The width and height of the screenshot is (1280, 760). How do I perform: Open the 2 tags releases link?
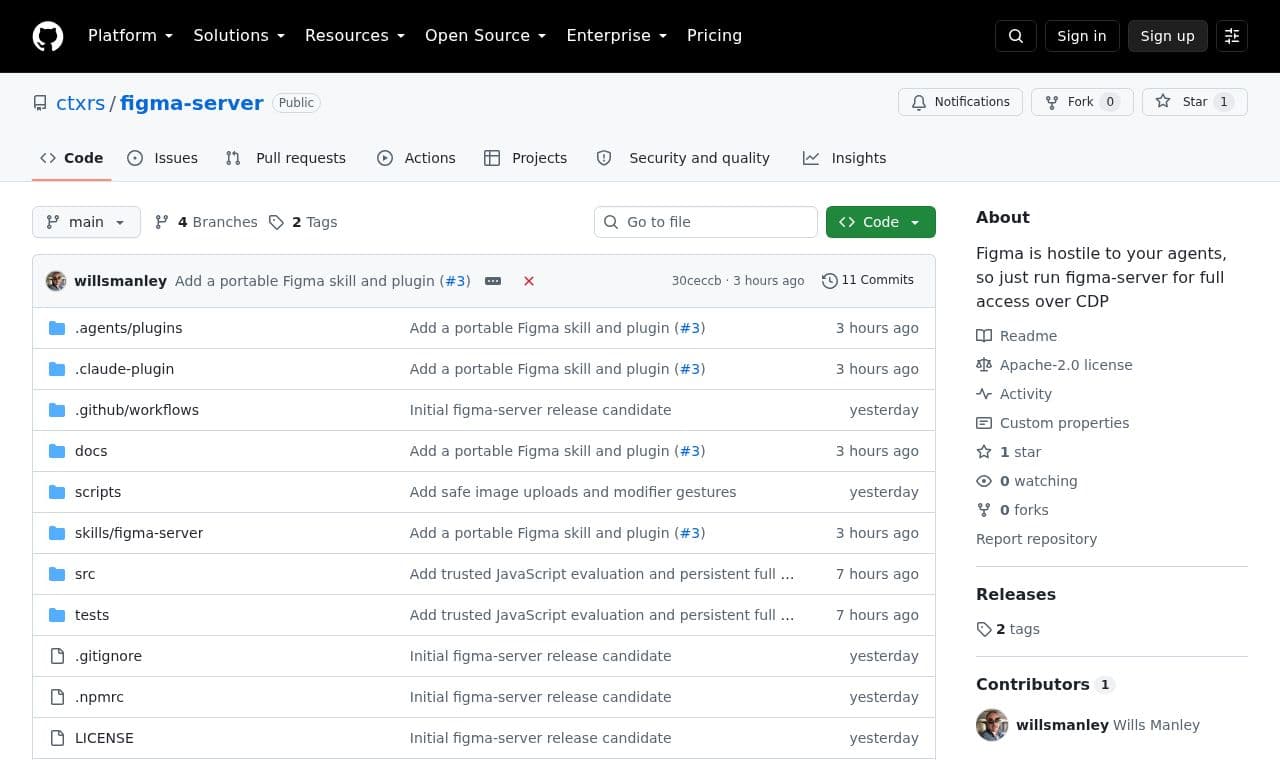pos(1008,629)
